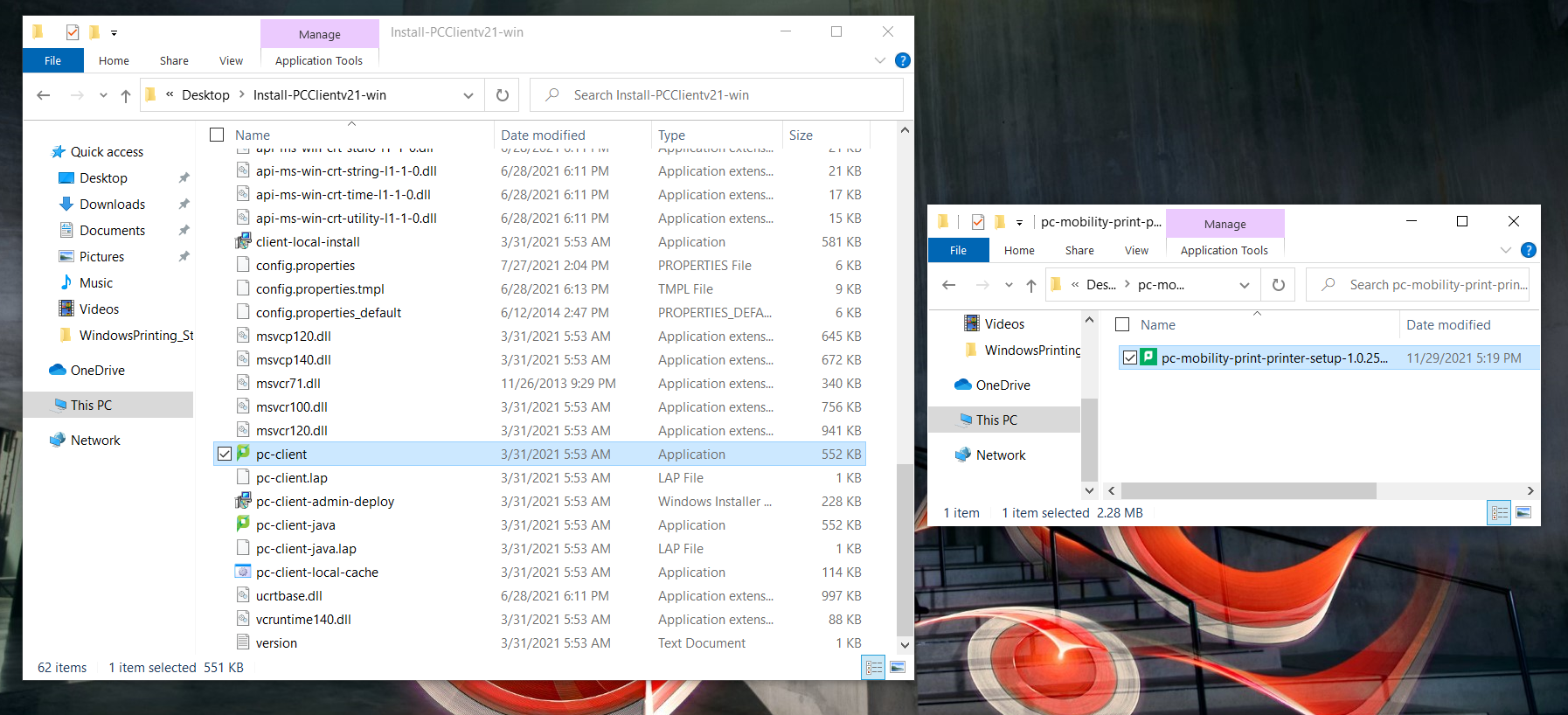1568x715 pixels.
Task: Go up one level in pc-mobility-print window
Action: coord(1031,285)
